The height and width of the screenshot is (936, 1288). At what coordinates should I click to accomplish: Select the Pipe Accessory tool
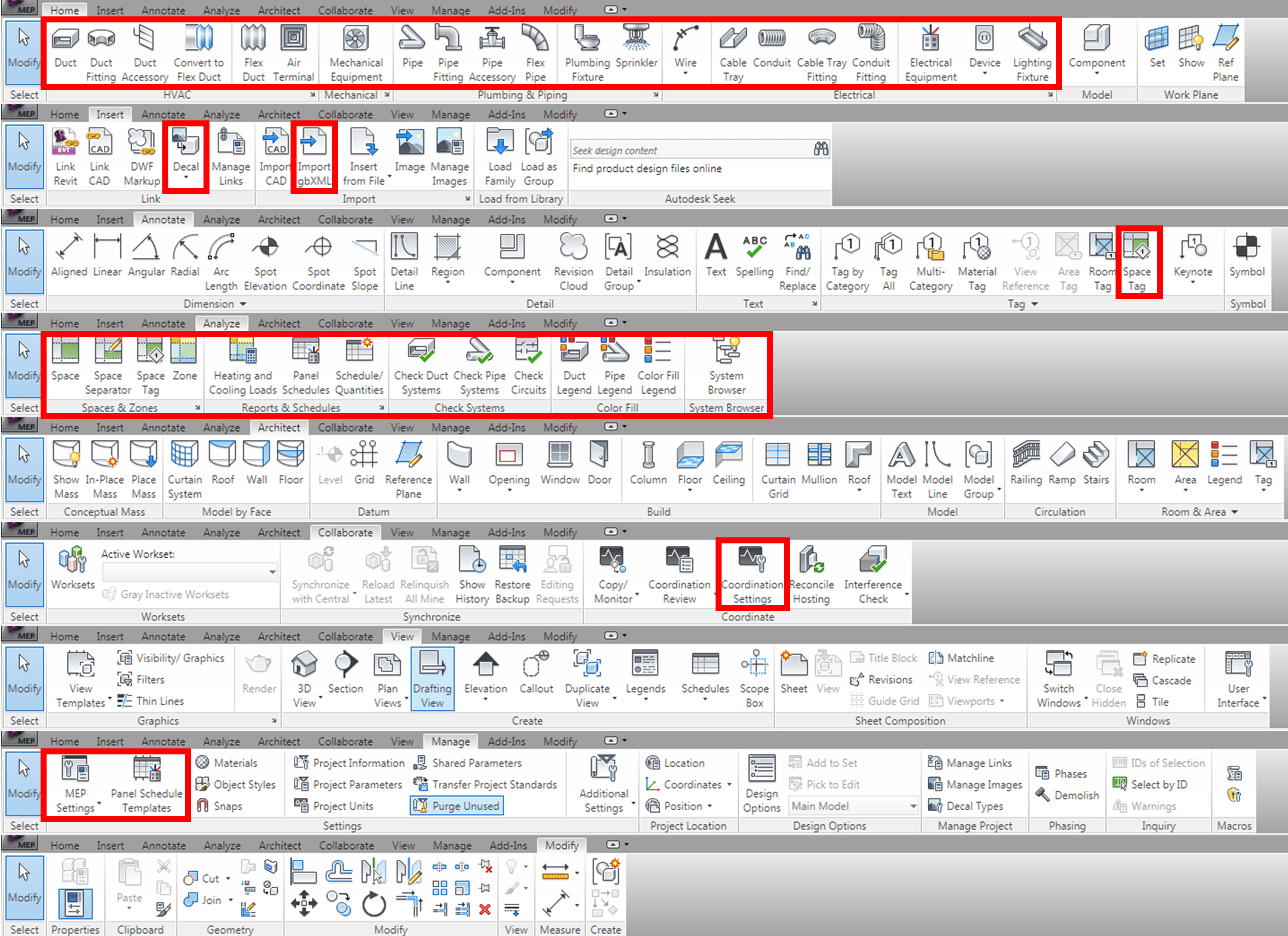click(492, 52)
